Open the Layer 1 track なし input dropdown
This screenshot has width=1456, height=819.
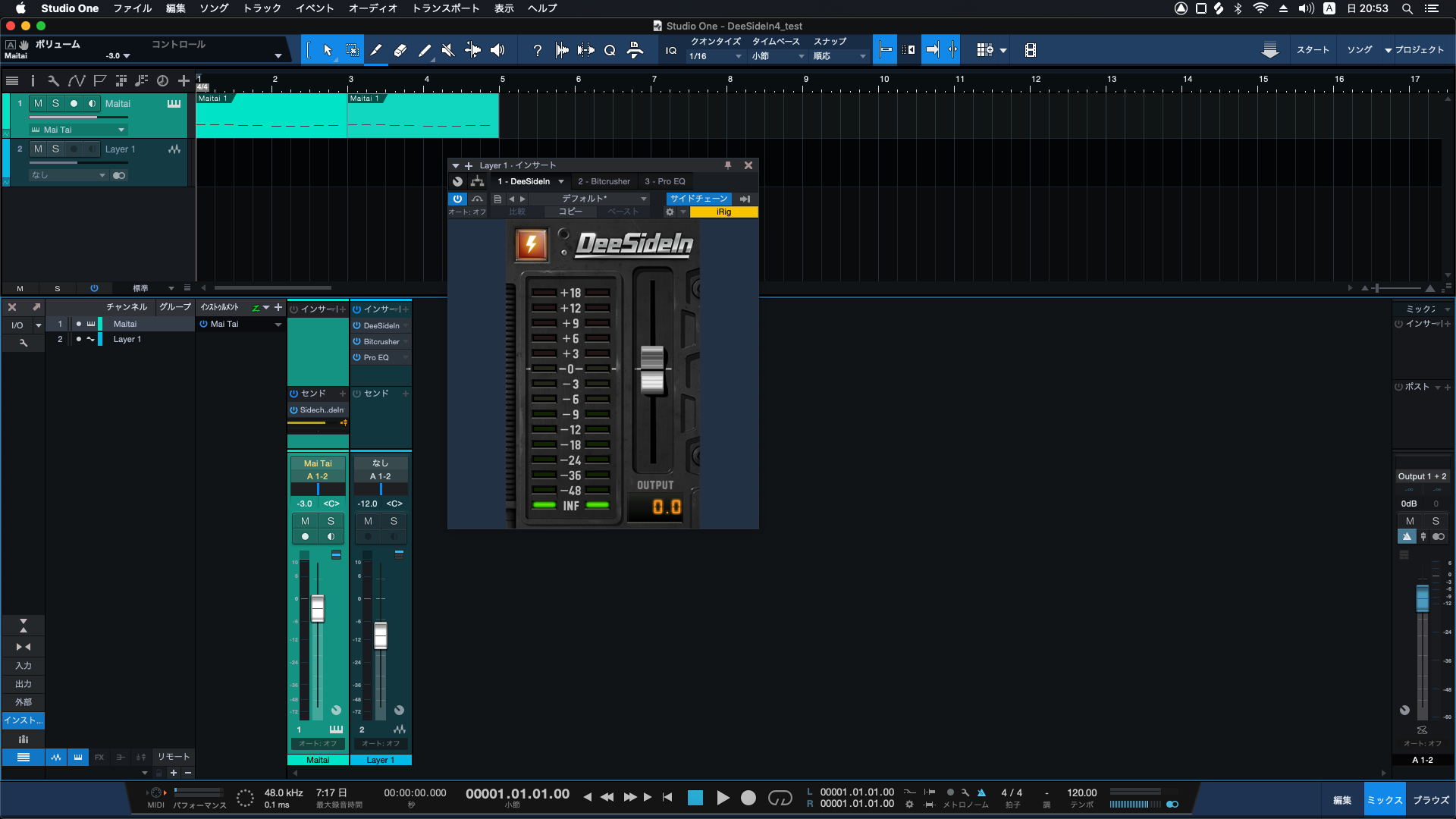[68, 175]
